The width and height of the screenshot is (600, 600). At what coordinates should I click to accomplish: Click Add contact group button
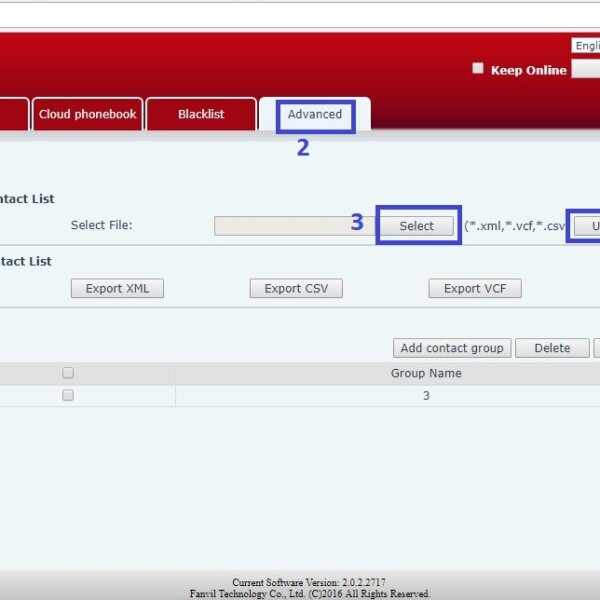click(x=451, y=348)
